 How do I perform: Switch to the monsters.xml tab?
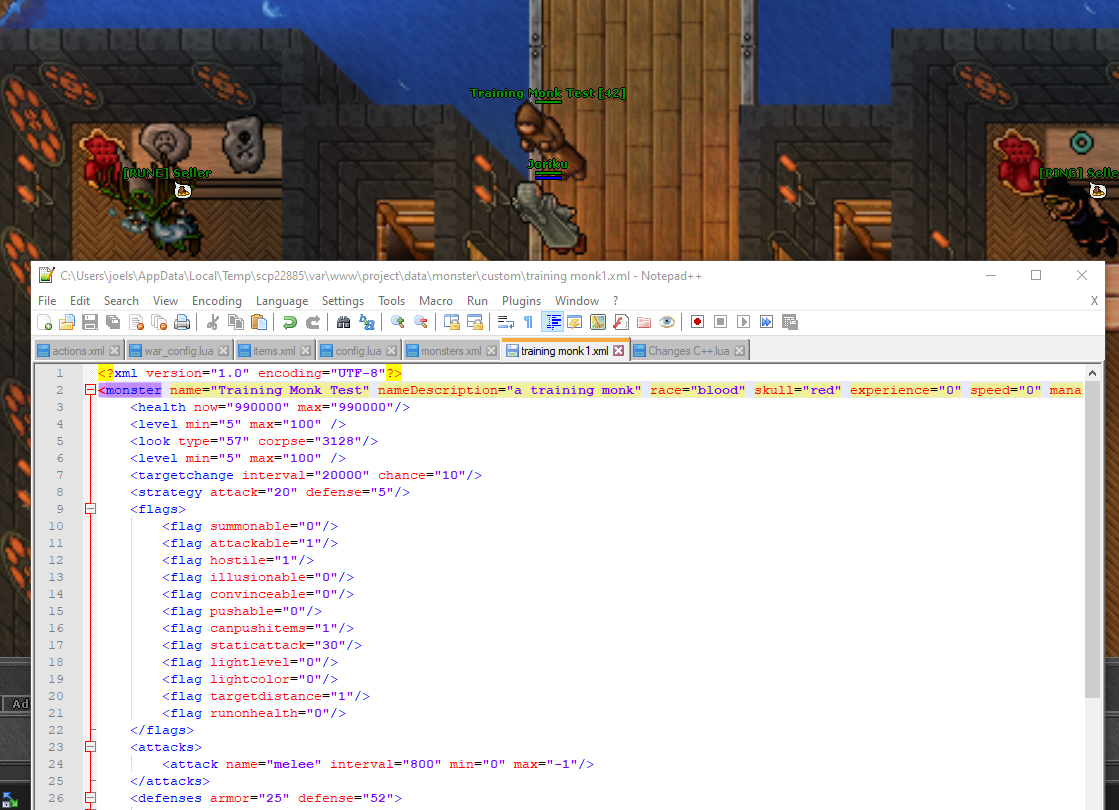[x=451, y=351]
